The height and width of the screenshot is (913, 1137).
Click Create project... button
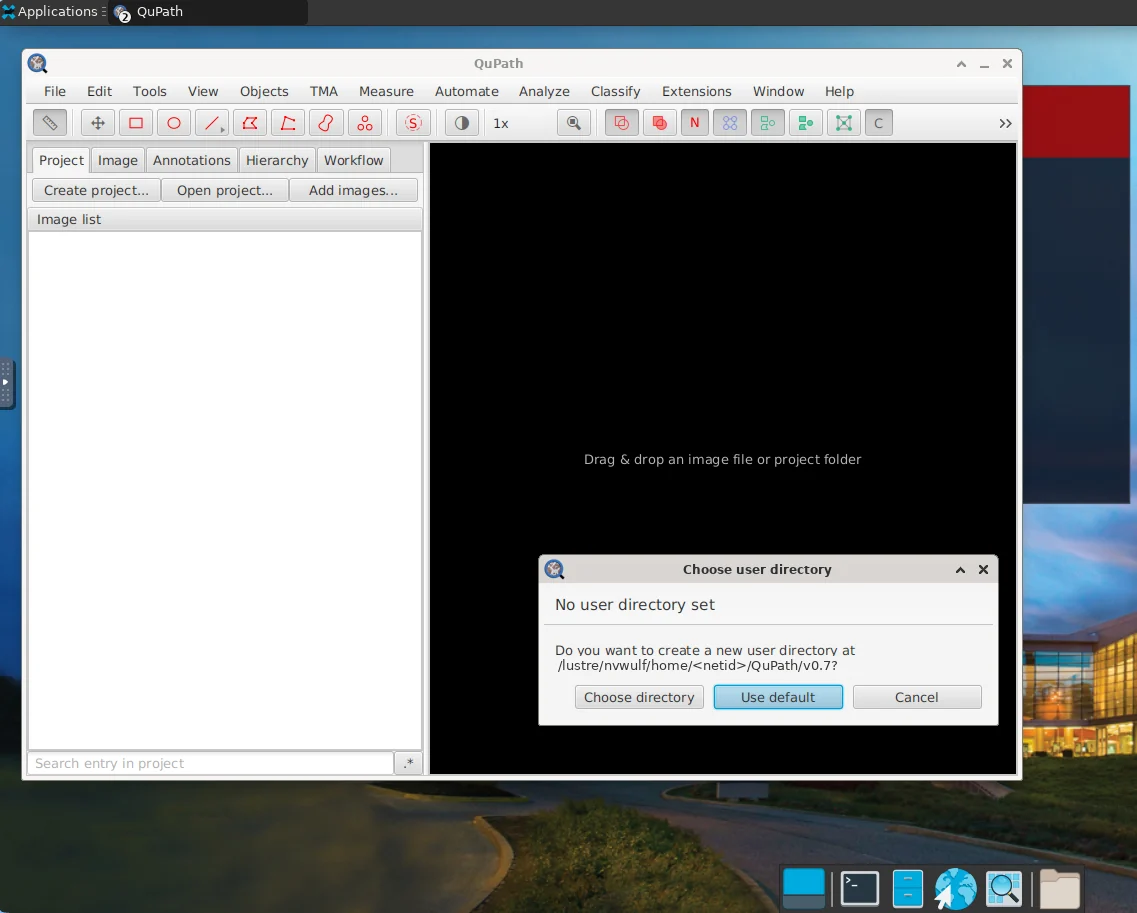pyautogui.click(x=96, y=190)
